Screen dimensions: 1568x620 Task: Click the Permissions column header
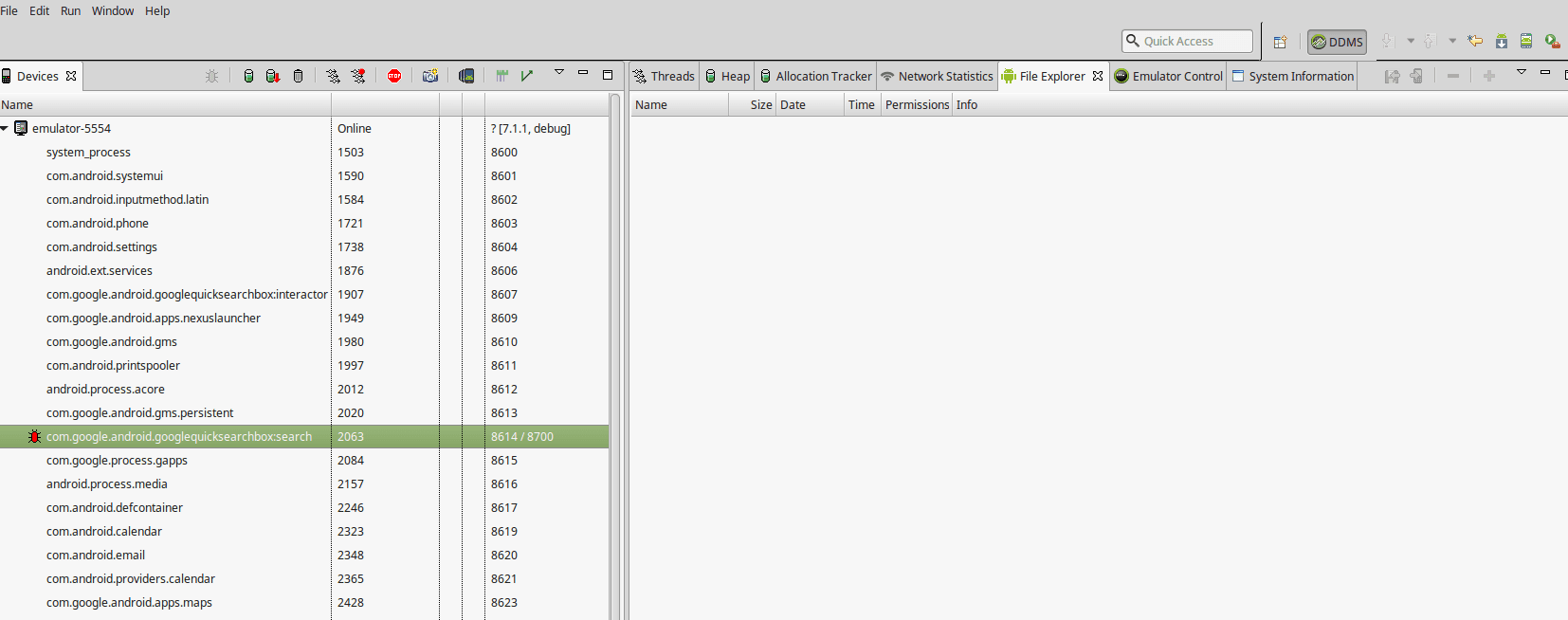click(x=917, y=104)
